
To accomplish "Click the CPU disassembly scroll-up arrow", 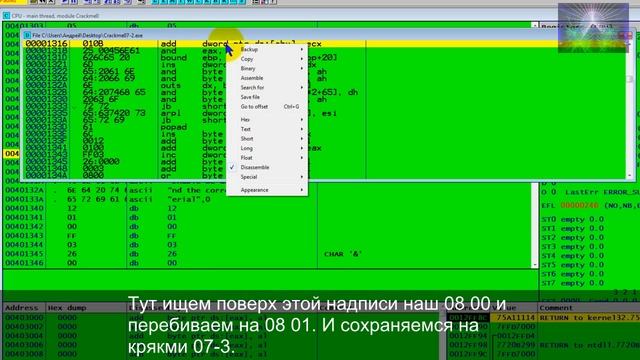I will pos(535,25).
